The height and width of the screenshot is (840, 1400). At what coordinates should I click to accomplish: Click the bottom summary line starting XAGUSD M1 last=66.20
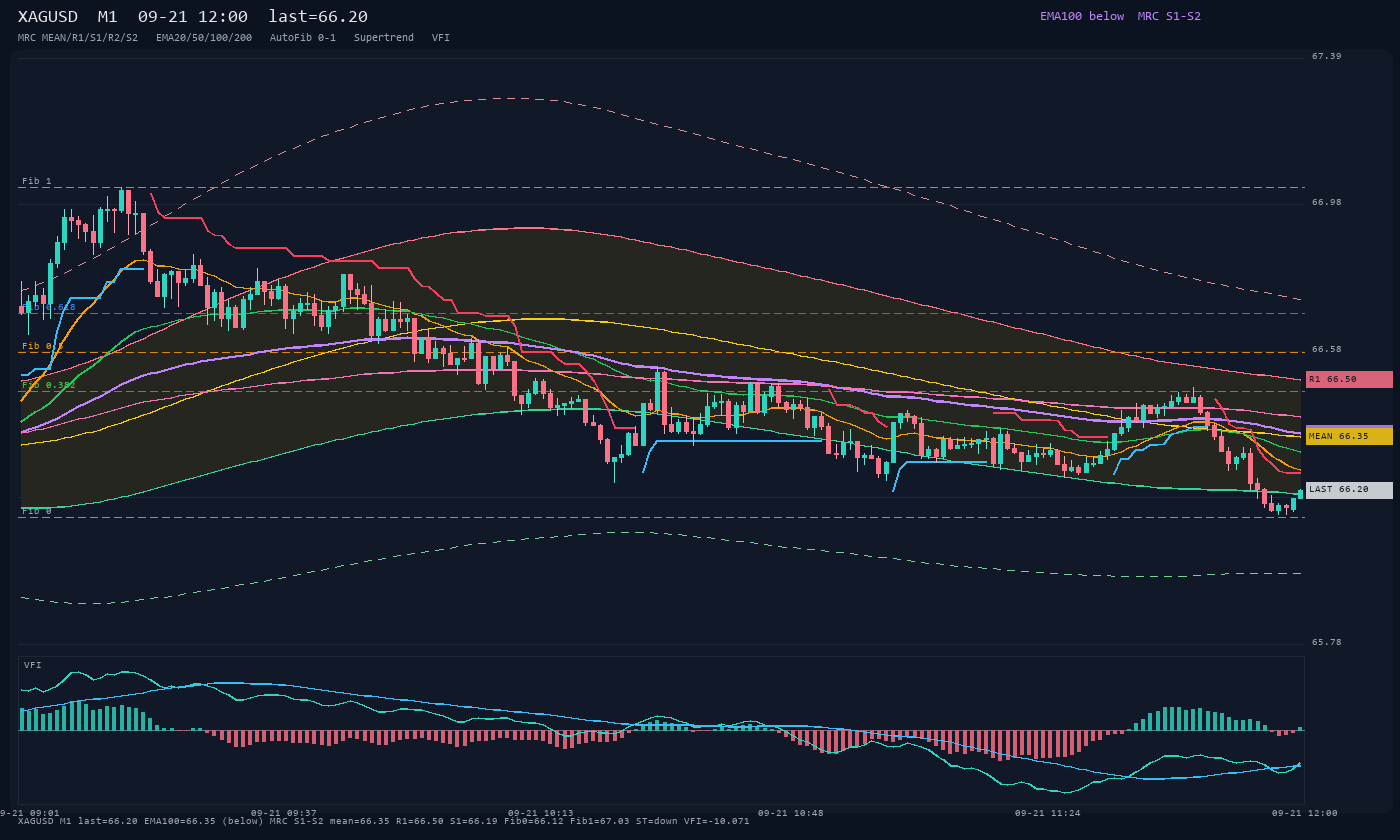[383, 821]
